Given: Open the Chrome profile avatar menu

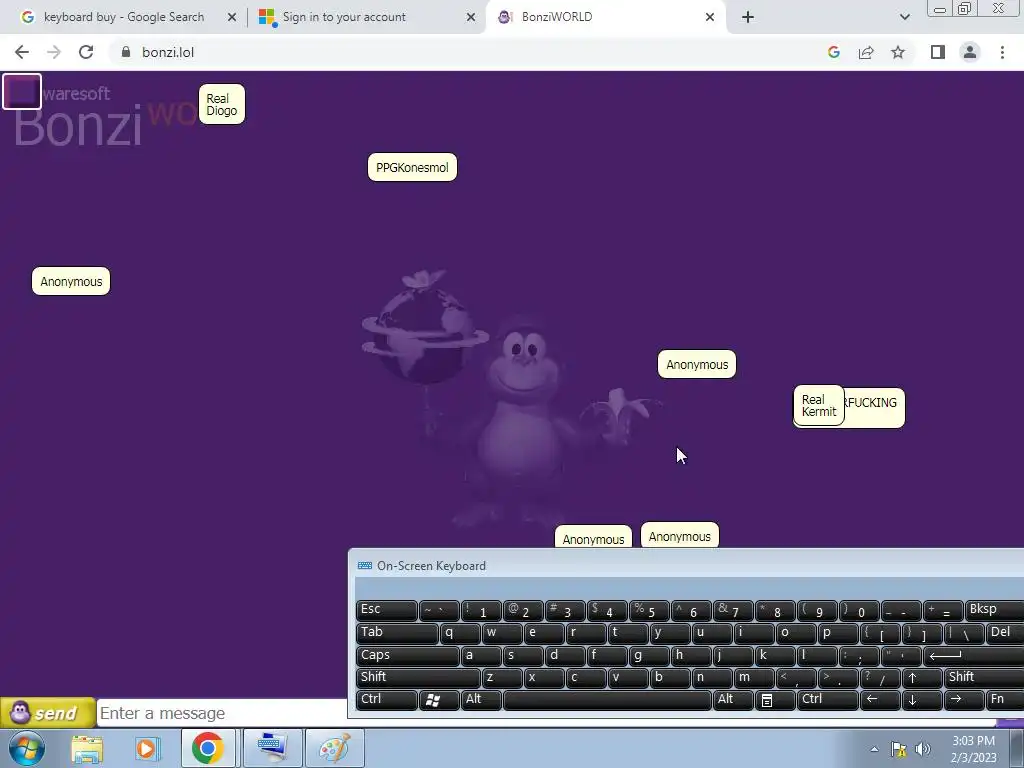Looking at the screenshot, I should (970, 52).
